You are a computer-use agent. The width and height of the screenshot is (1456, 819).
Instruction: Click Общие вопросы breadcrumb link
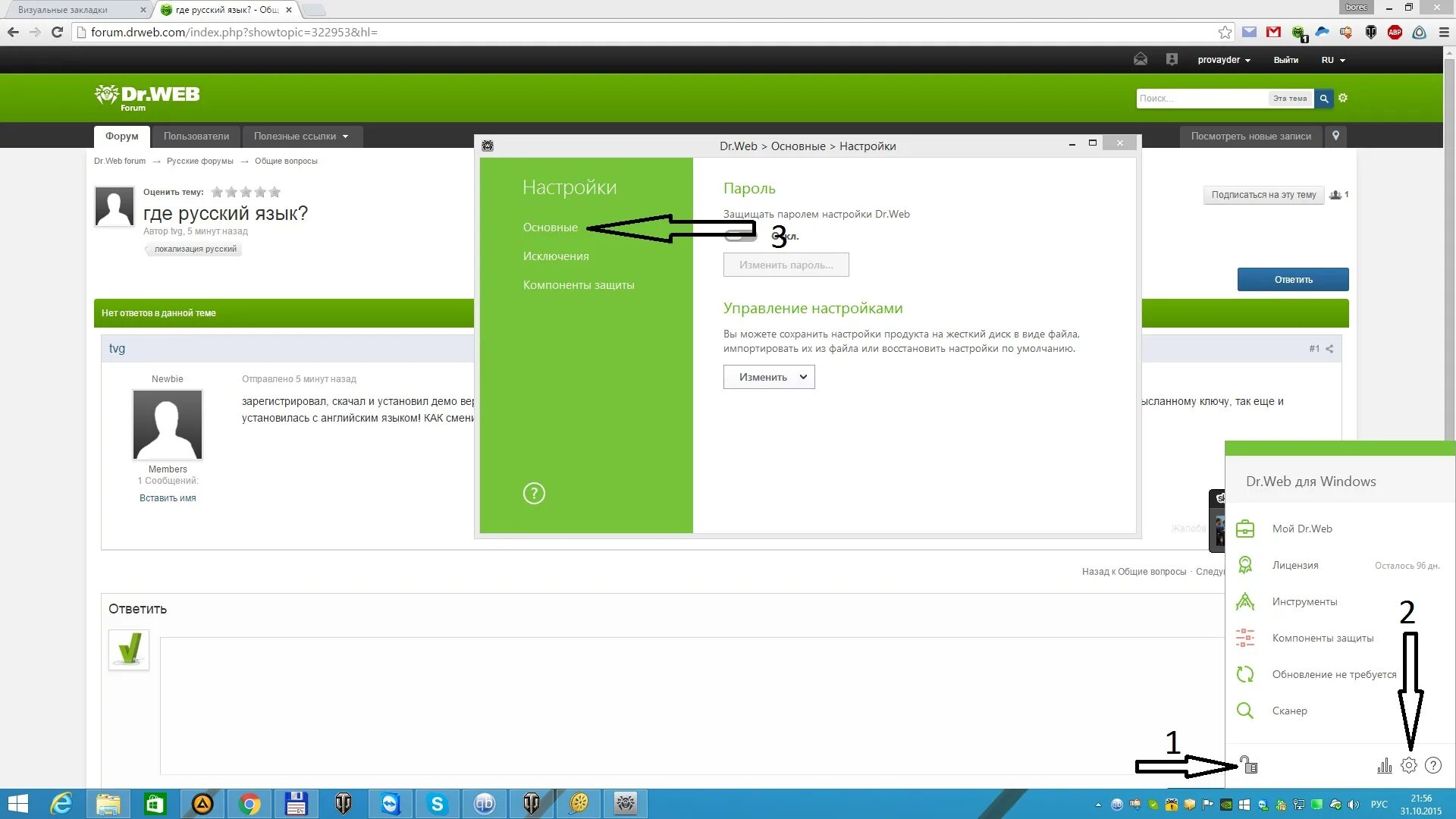pos(286,161)
